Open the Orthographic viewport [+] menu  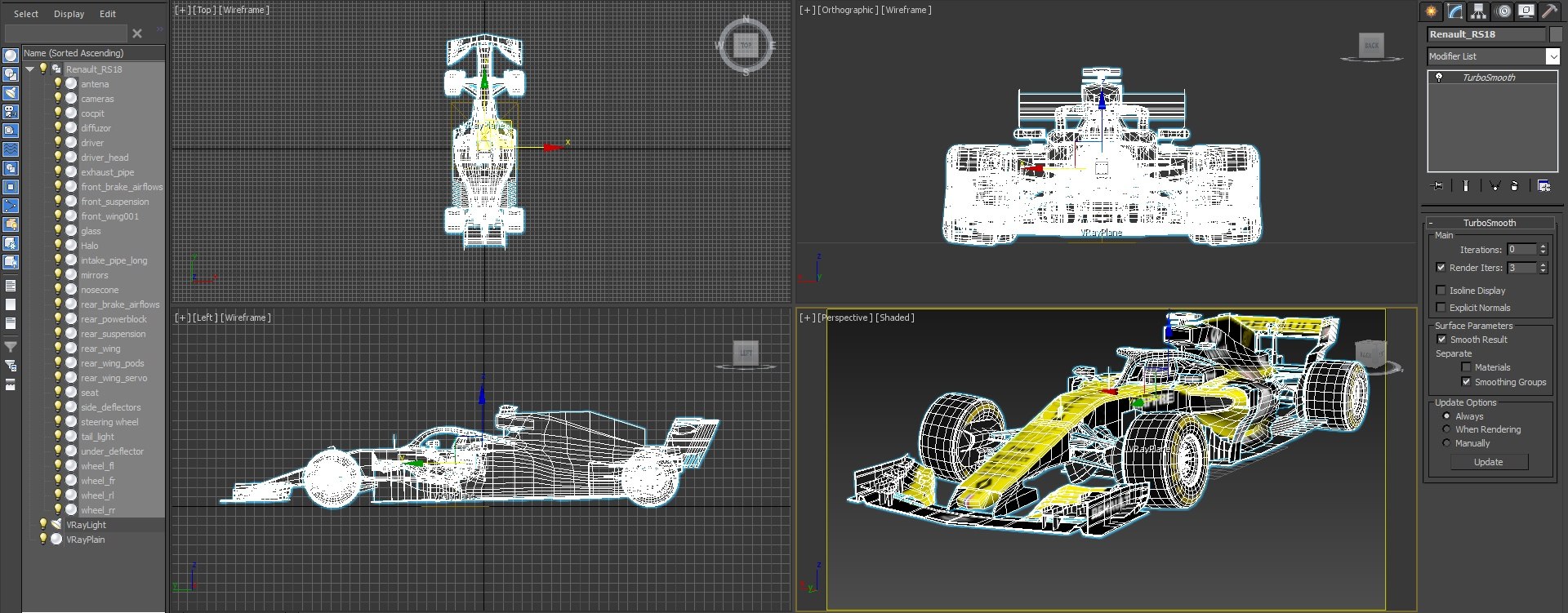coord(807,10)
